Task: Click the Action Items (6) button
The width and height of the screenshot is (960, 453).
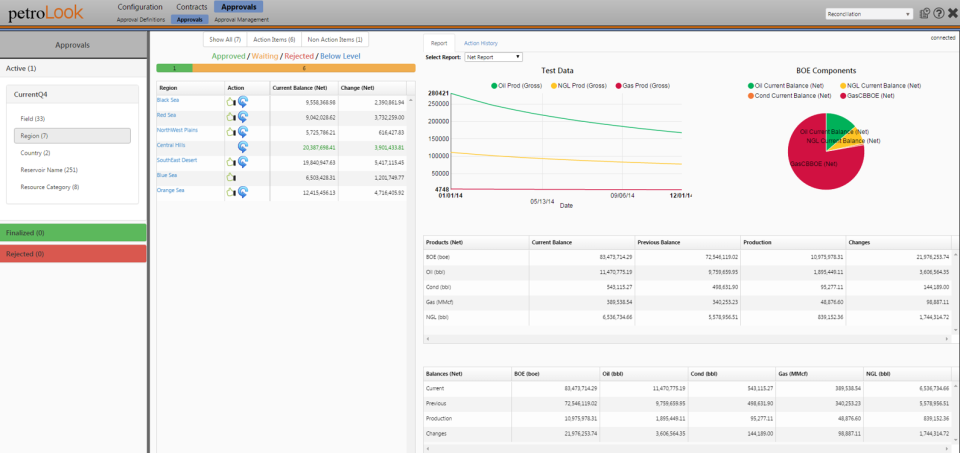Action: click(273, 39)
